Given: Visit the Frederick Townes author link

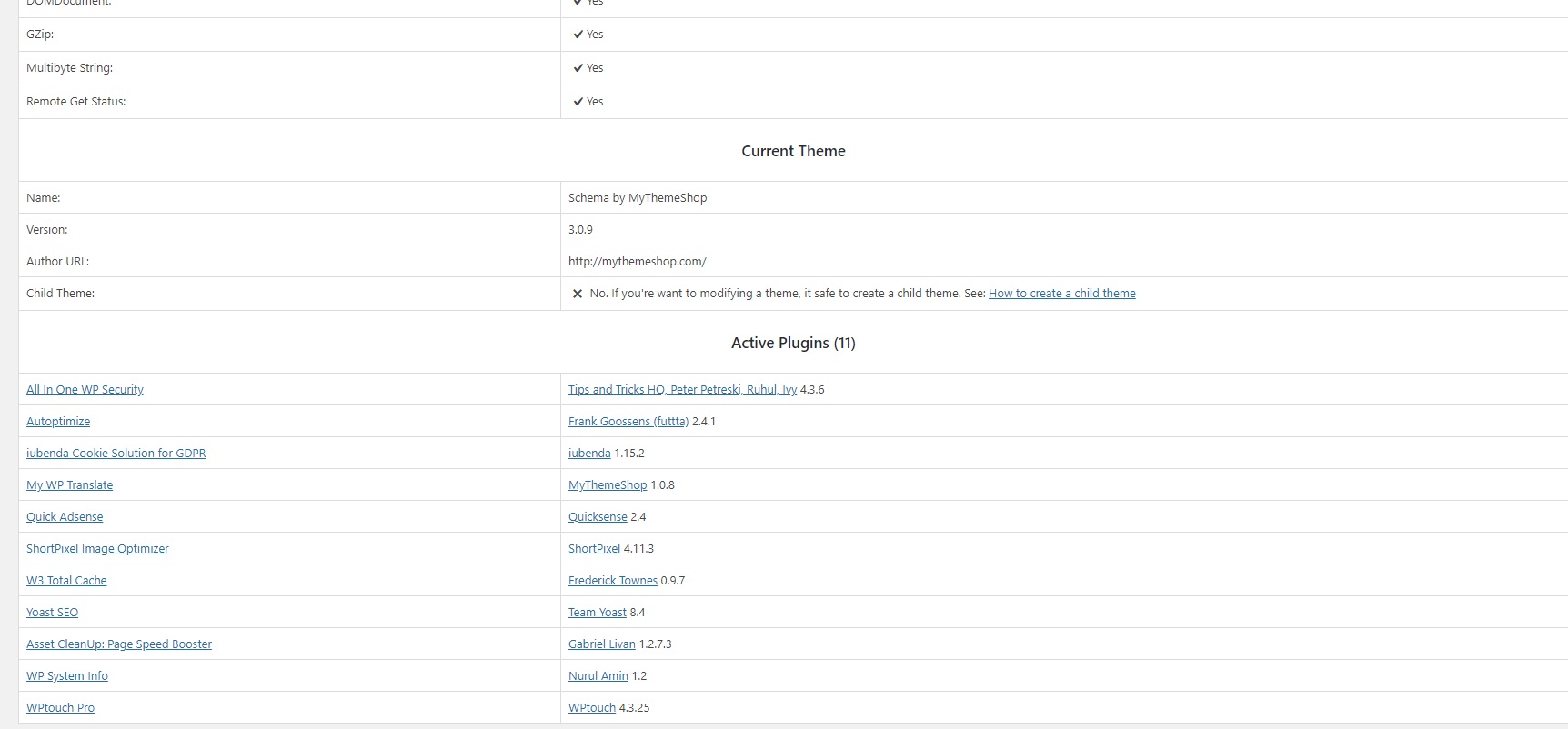Looking at the screenshot, I should pyautogui.click(x=613, y=581).
